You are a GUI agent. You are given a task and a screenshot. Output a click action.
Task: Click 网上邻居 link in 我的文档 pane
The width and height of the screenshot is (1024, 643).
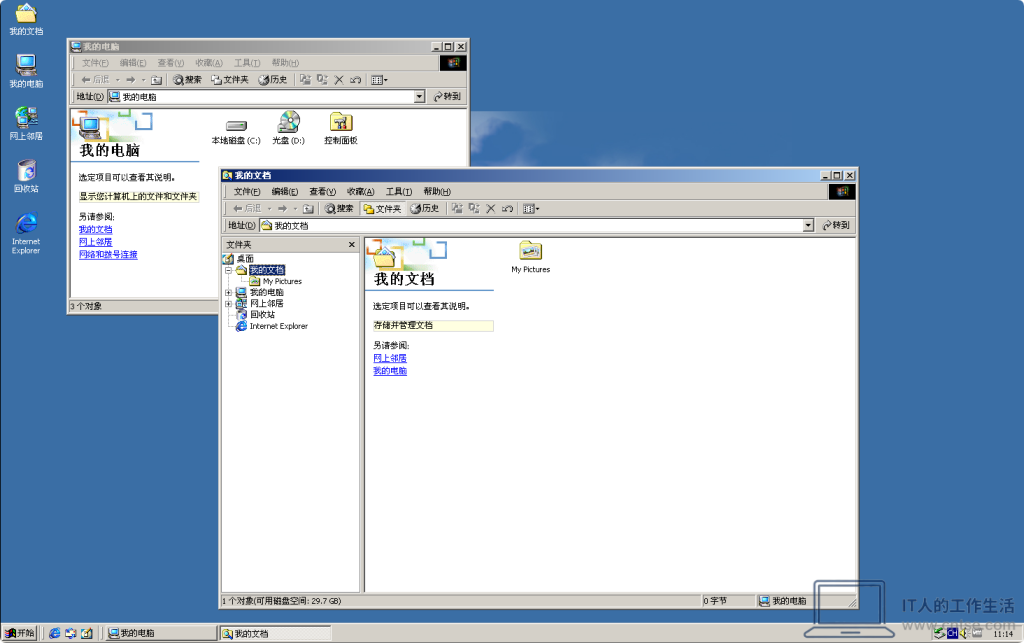pyautogui.click(x=390, y=358)
